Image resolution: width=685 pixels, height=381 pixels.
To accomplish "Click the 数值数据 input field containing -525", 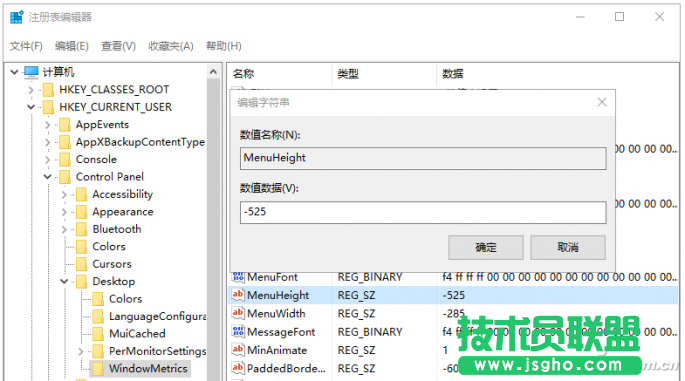I will pyautogui.click(x=423, y=212).
